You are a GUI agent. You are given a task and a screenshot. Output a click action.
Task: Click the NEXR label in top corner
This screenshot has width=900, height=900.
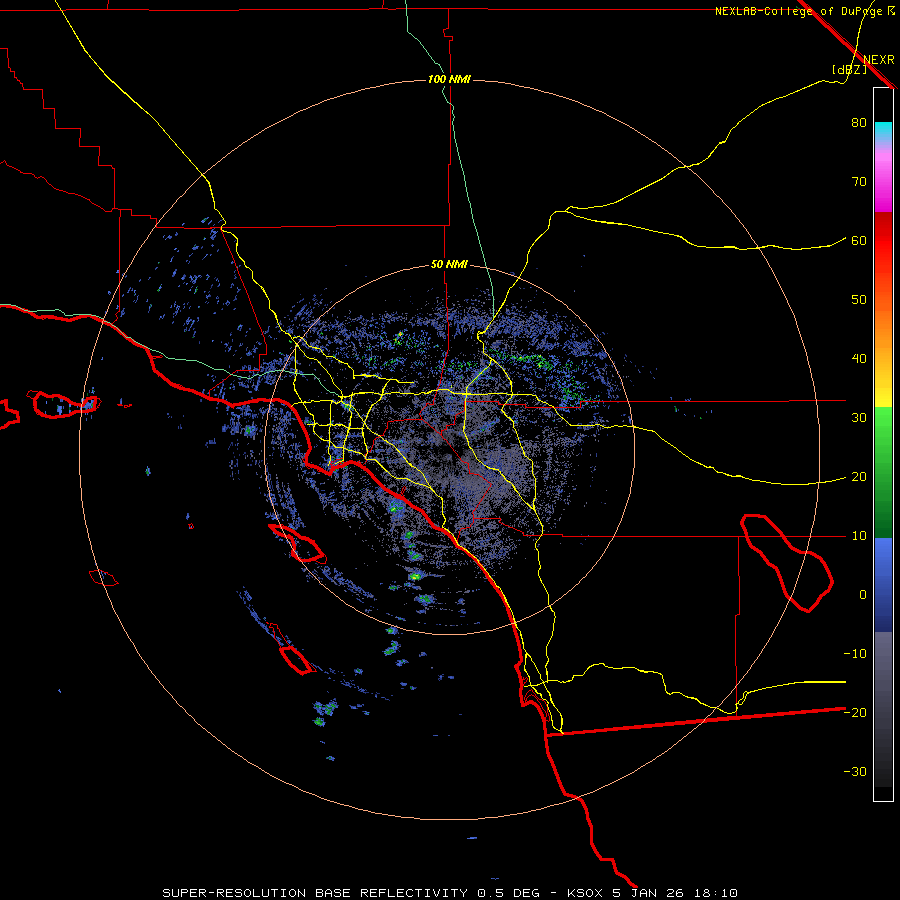pos(878,60)
